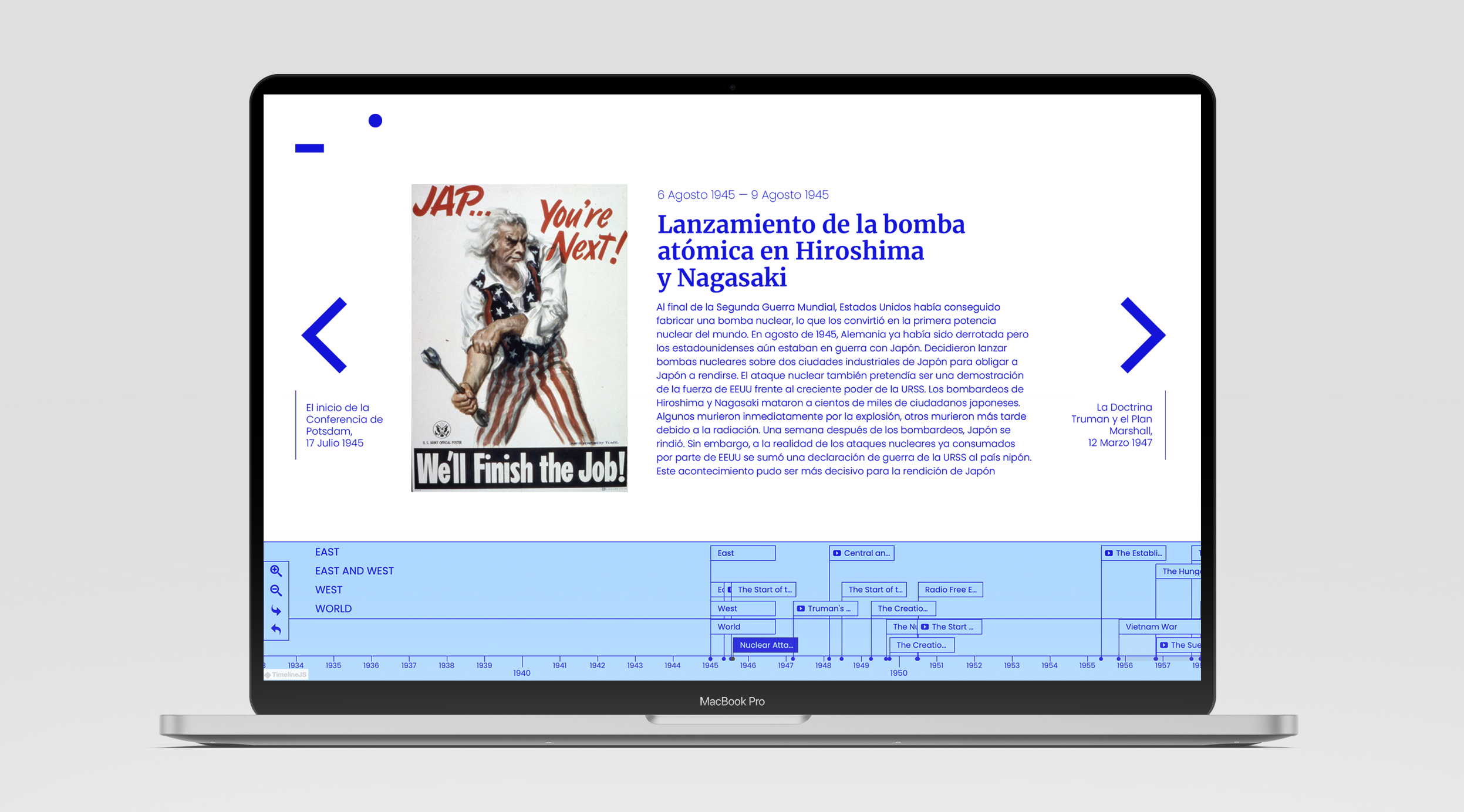This screenshot has height=812, width=1464.
Task: Click next slide title La Doctrina Truman
Action: pos(1111,425)
